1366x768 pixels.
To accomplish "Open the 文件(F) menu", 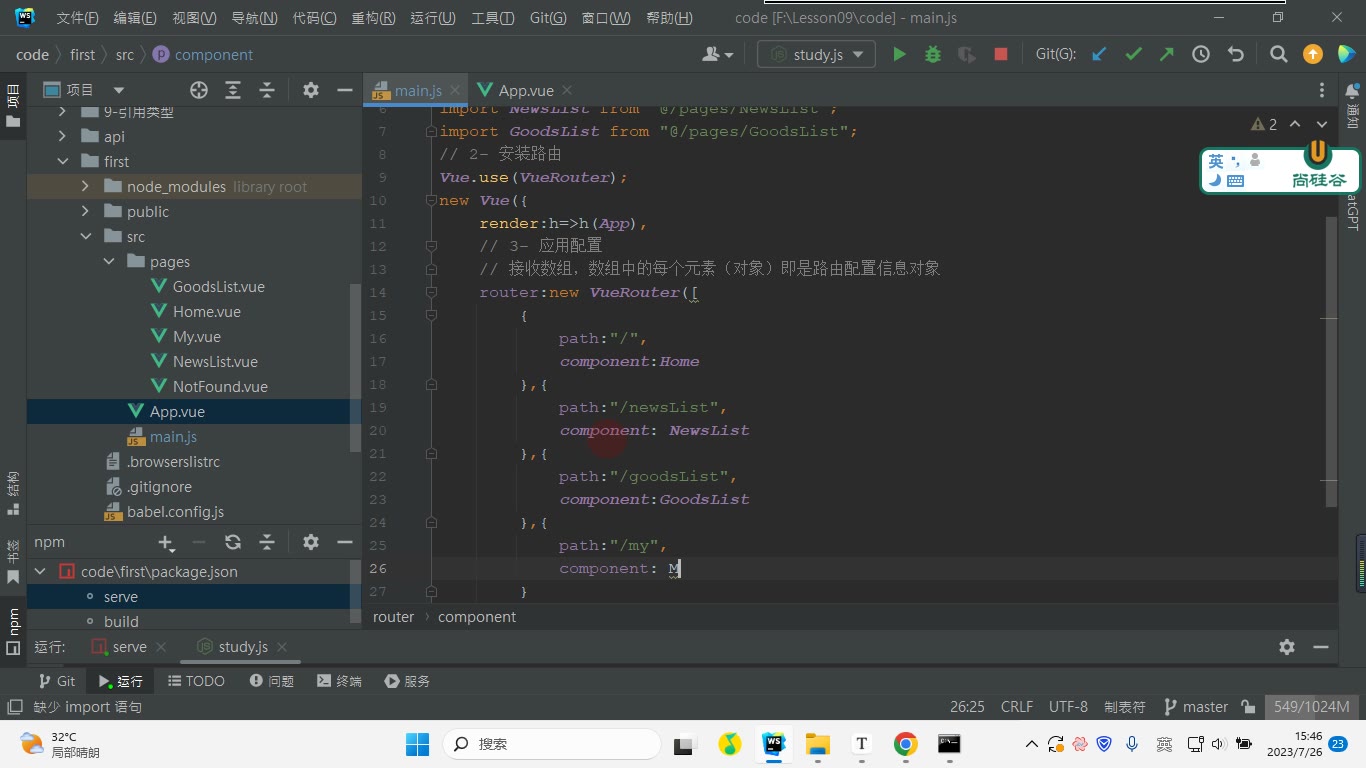I will pos(77,18).
